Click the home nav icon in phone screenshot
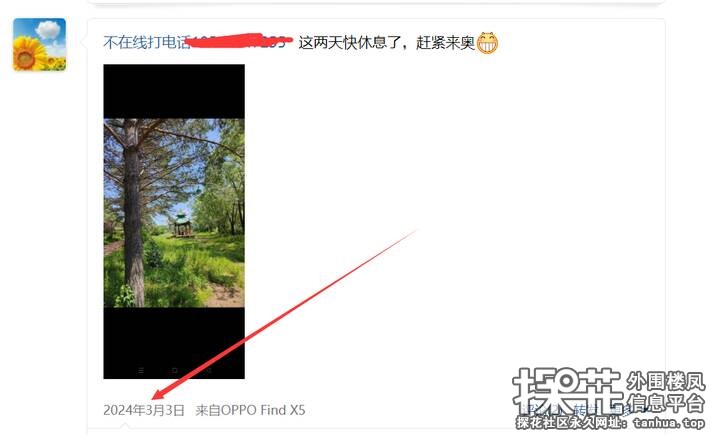The width and height of the screenshot is (716, 435). 174,370
